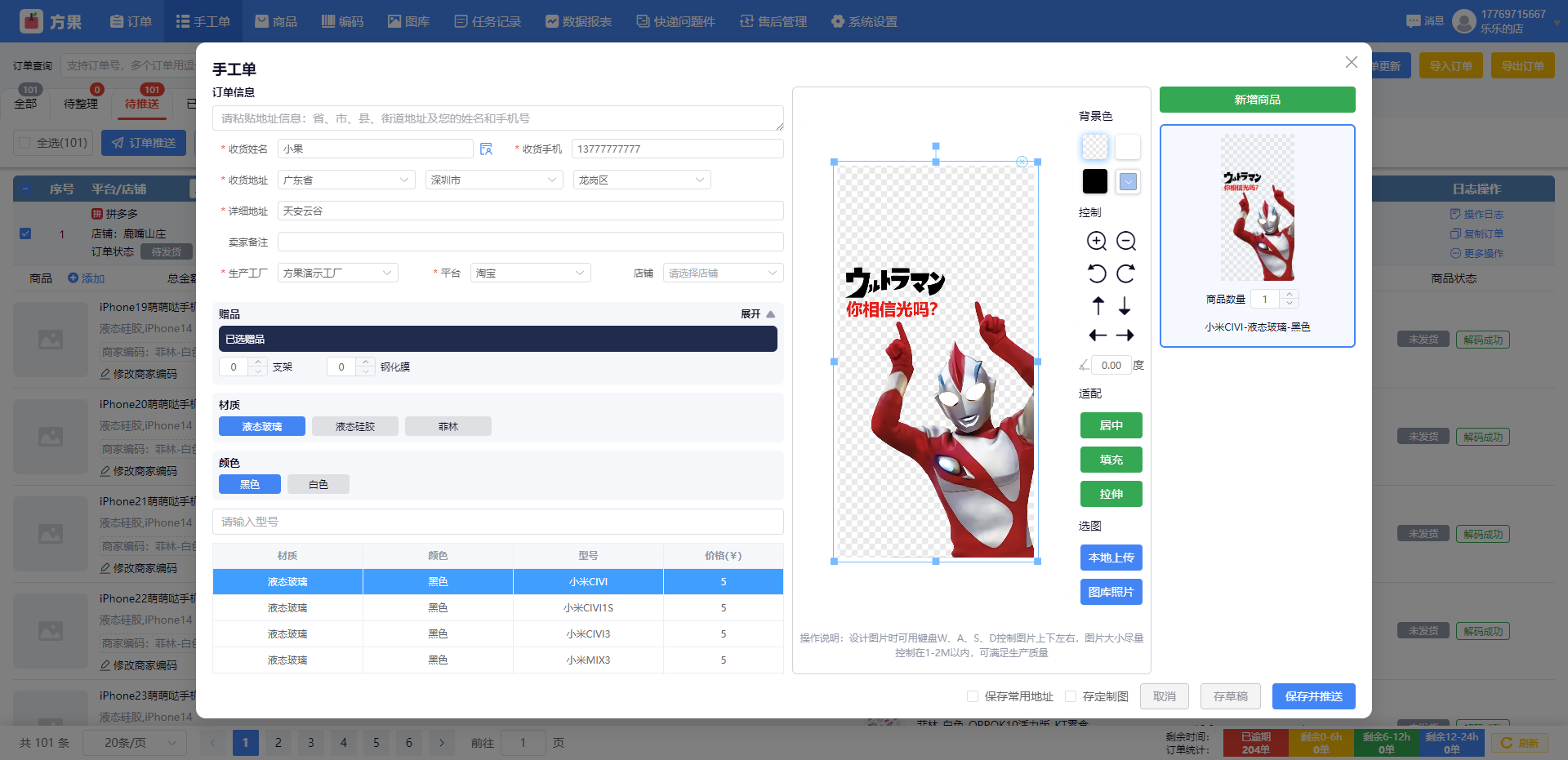Click 本地上传 to upload image
1568x760 pixels.
1111,558
